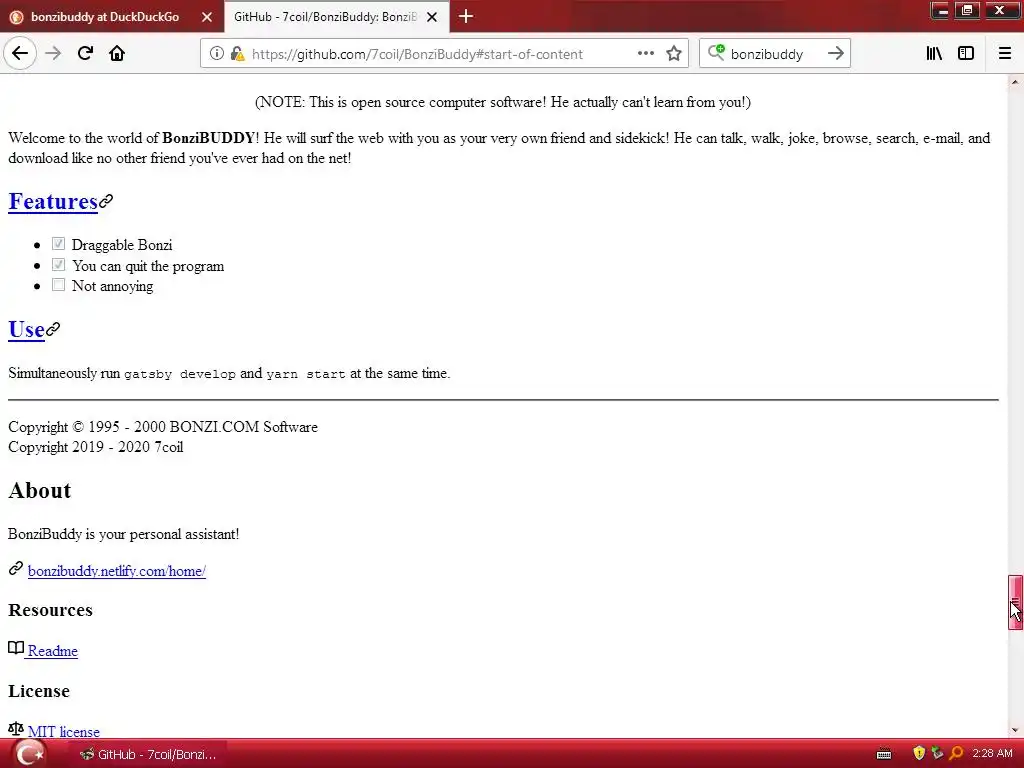
Task: Click the search engine magnifier icon
Action: (716, 53)
